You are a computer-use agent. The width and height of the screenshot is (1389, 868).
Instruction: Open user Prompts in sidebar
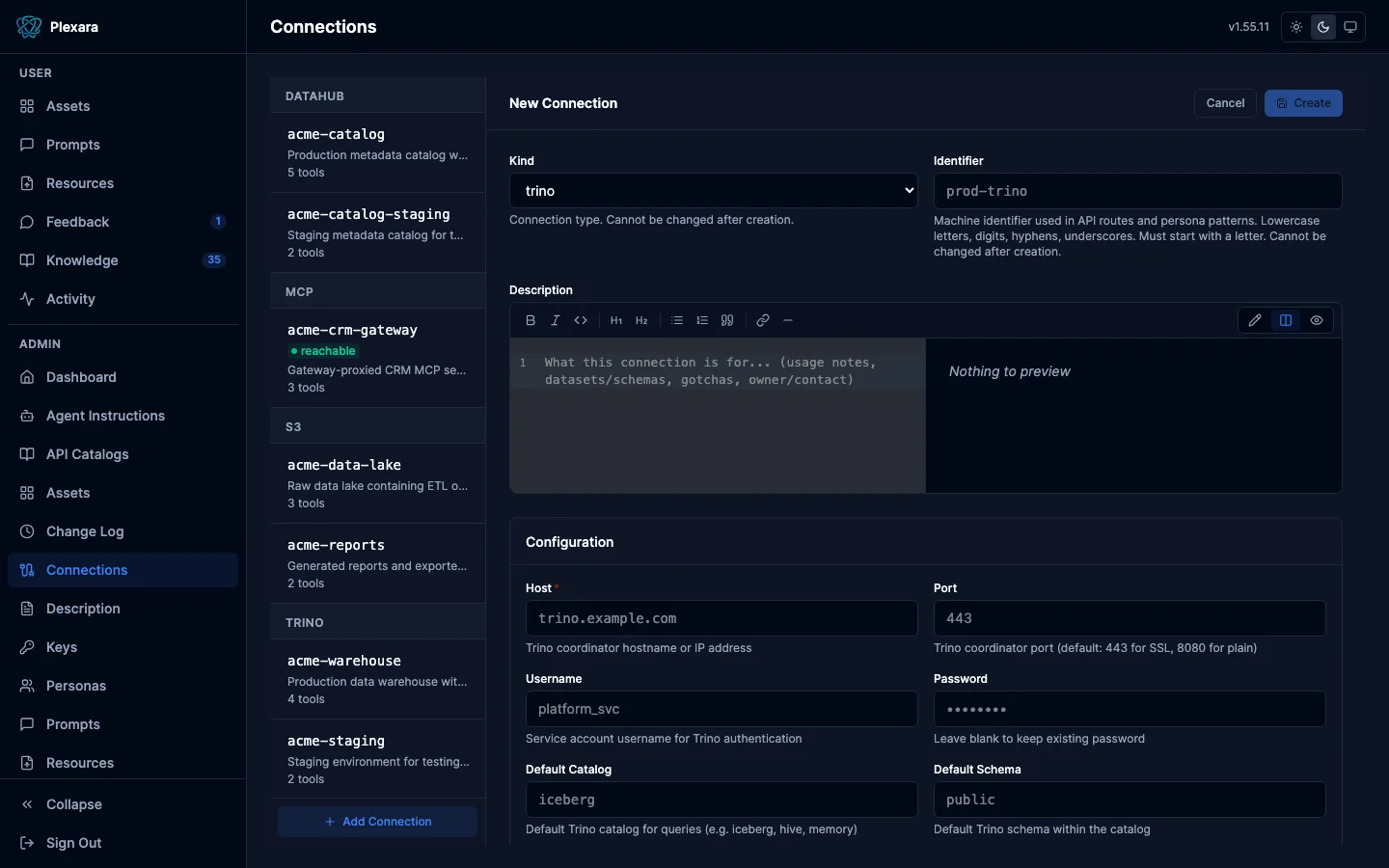pyautogui.click(x=123, y=145)
